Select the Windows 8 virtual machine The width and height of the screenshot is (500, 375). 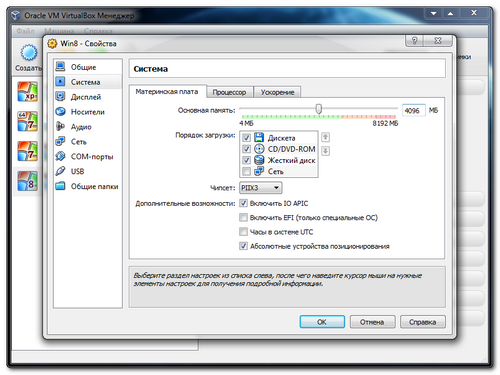click(27, 180)
